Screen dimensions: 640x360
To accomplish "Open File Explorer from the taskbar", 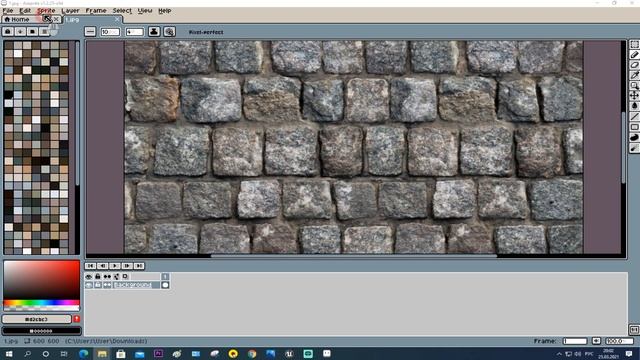I will pyautogui.click(x=102, y=353).
